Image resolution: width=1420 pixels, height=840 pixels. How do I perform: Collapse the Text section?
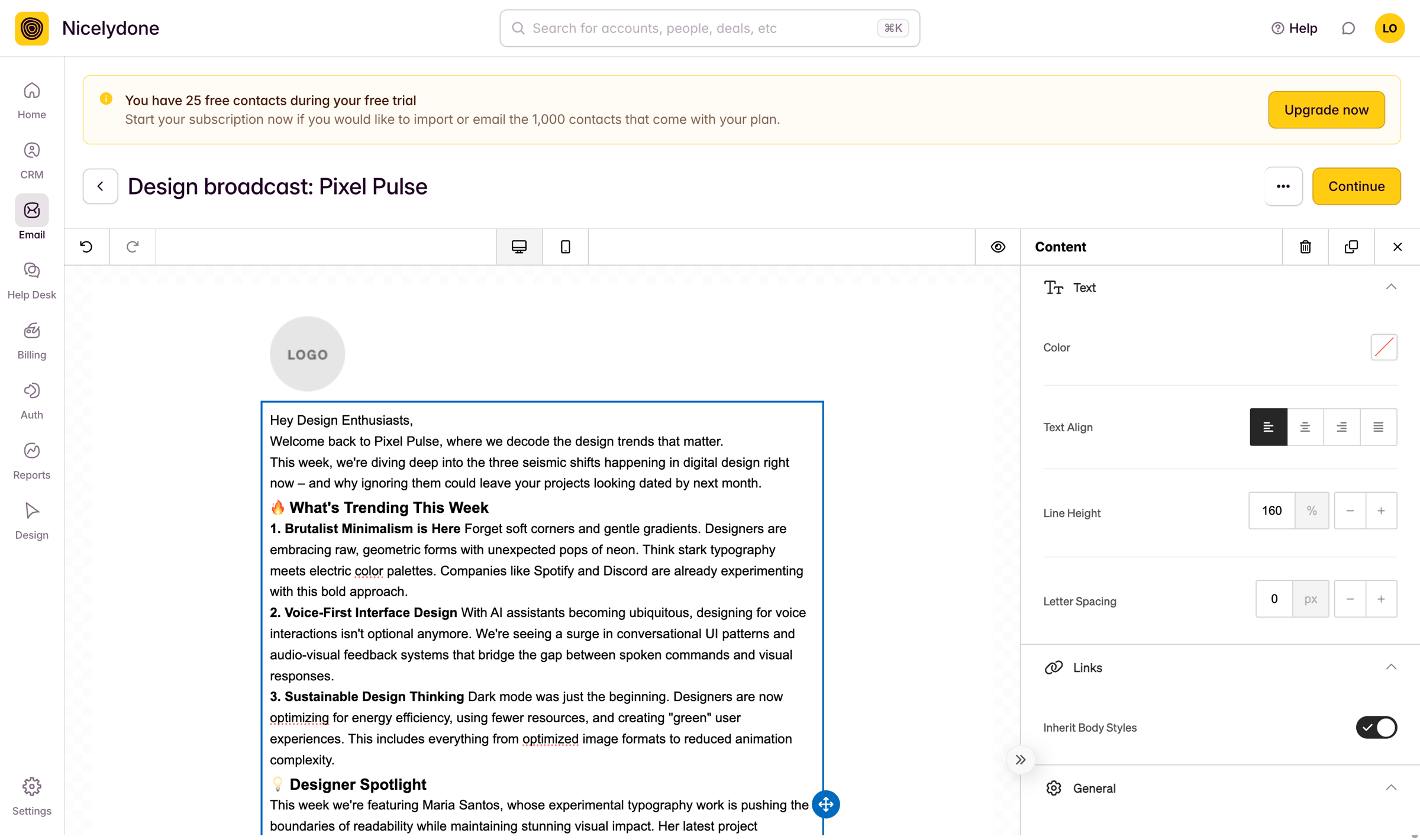[x=1391, y=287]
